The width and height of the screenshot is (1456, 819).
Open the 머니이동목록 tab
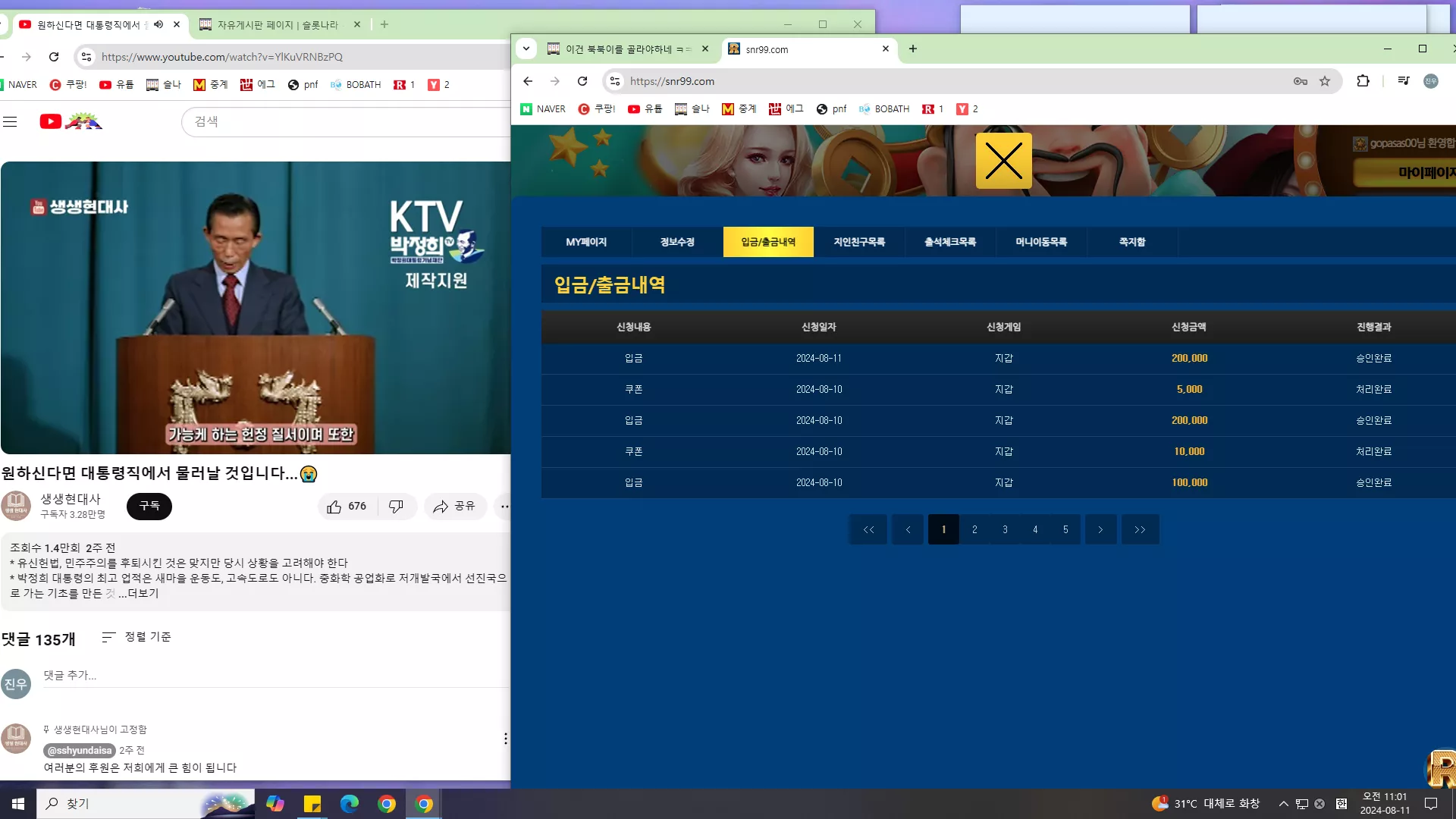pyautogui.click(x=1041, y=242)
